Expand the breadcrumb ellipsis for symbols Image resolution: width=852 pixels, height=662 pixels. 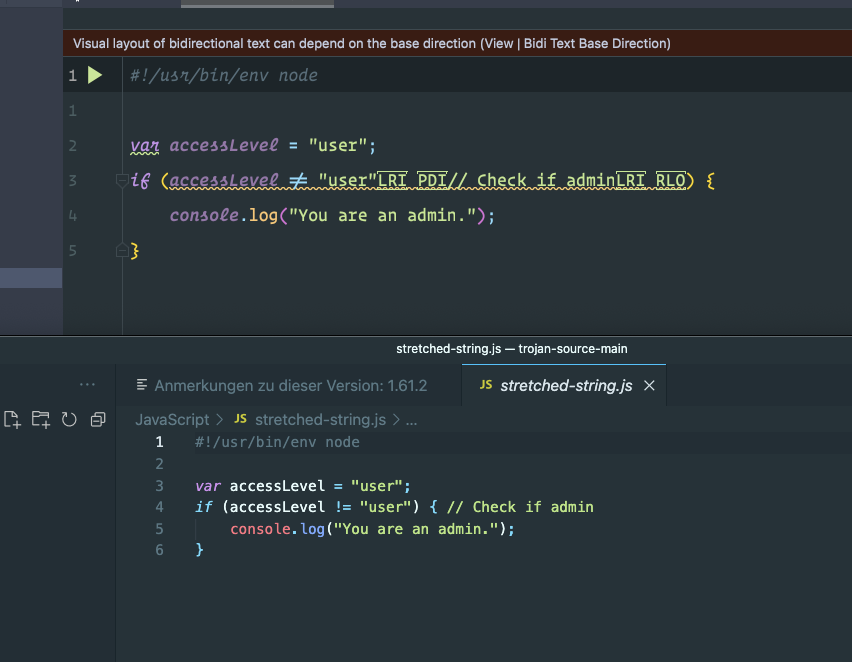[411, 419]
